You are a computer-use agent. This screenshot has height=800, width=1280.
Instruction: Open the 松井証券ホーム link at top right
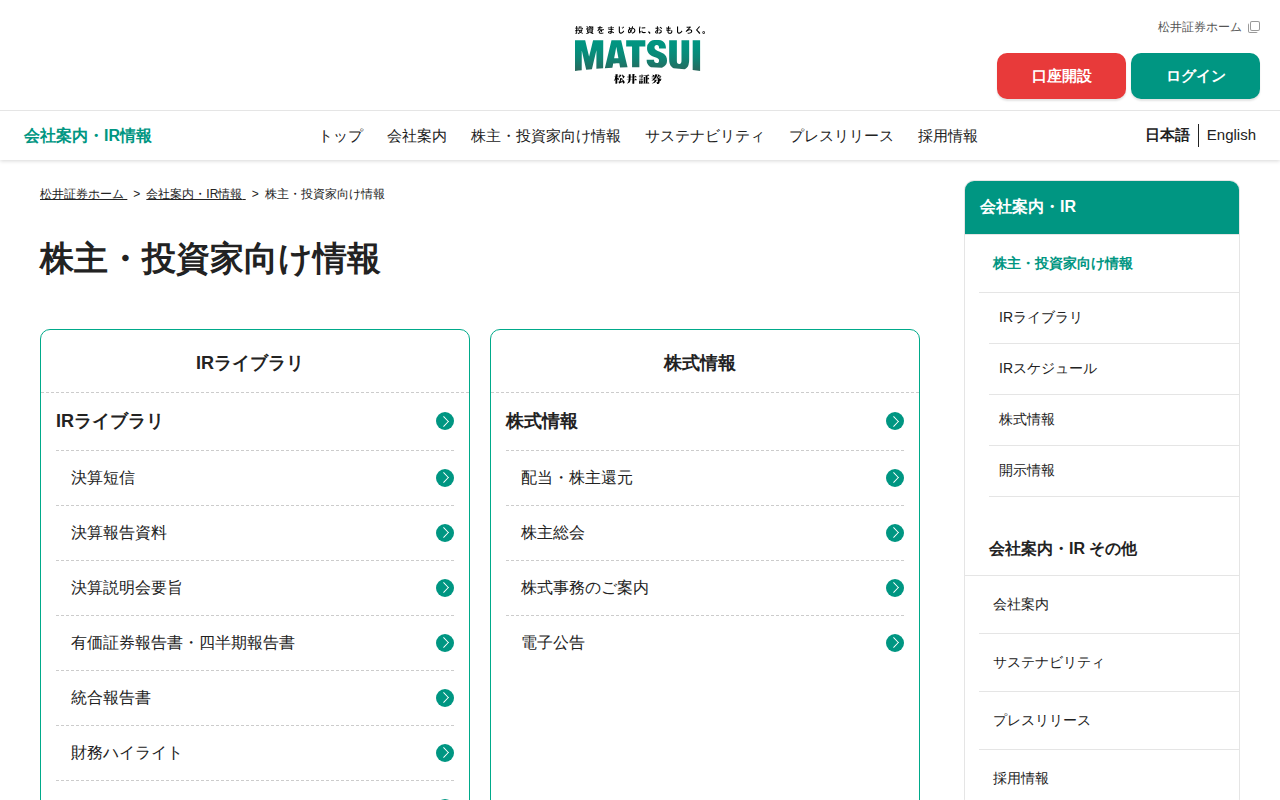coord(1199,27)
